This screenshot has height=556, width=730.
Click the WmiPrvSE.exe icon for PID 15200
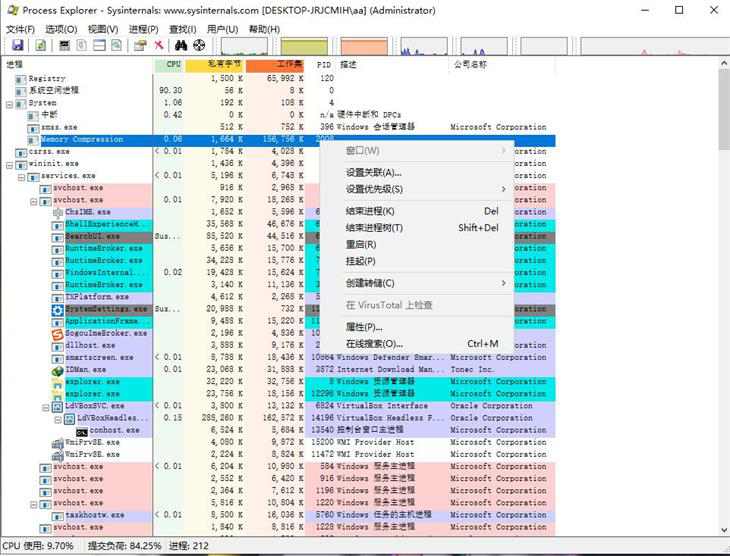57,443
